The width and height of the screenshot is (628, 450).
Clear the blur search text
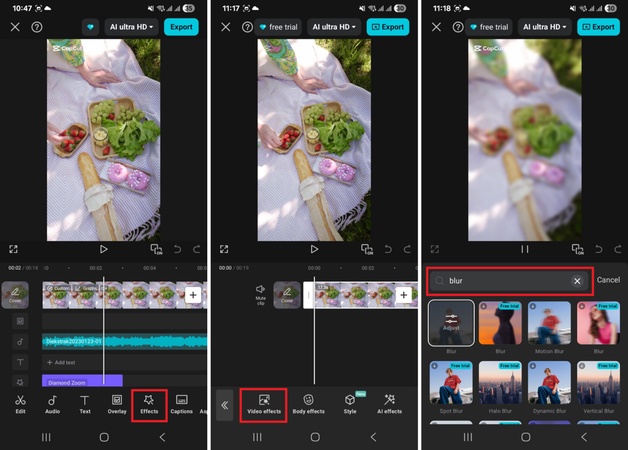(x=577, y=281)
